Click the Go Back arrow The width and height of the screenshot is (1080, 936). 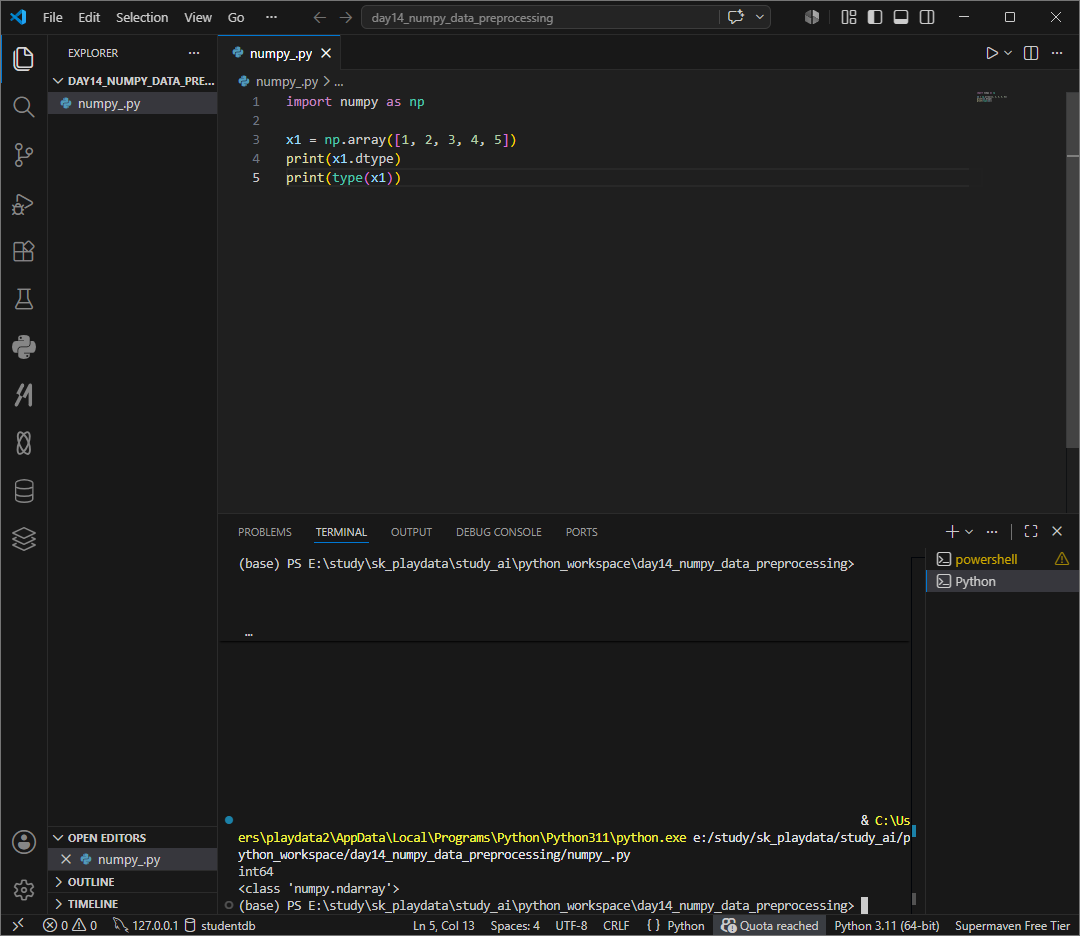pos(319,18)
